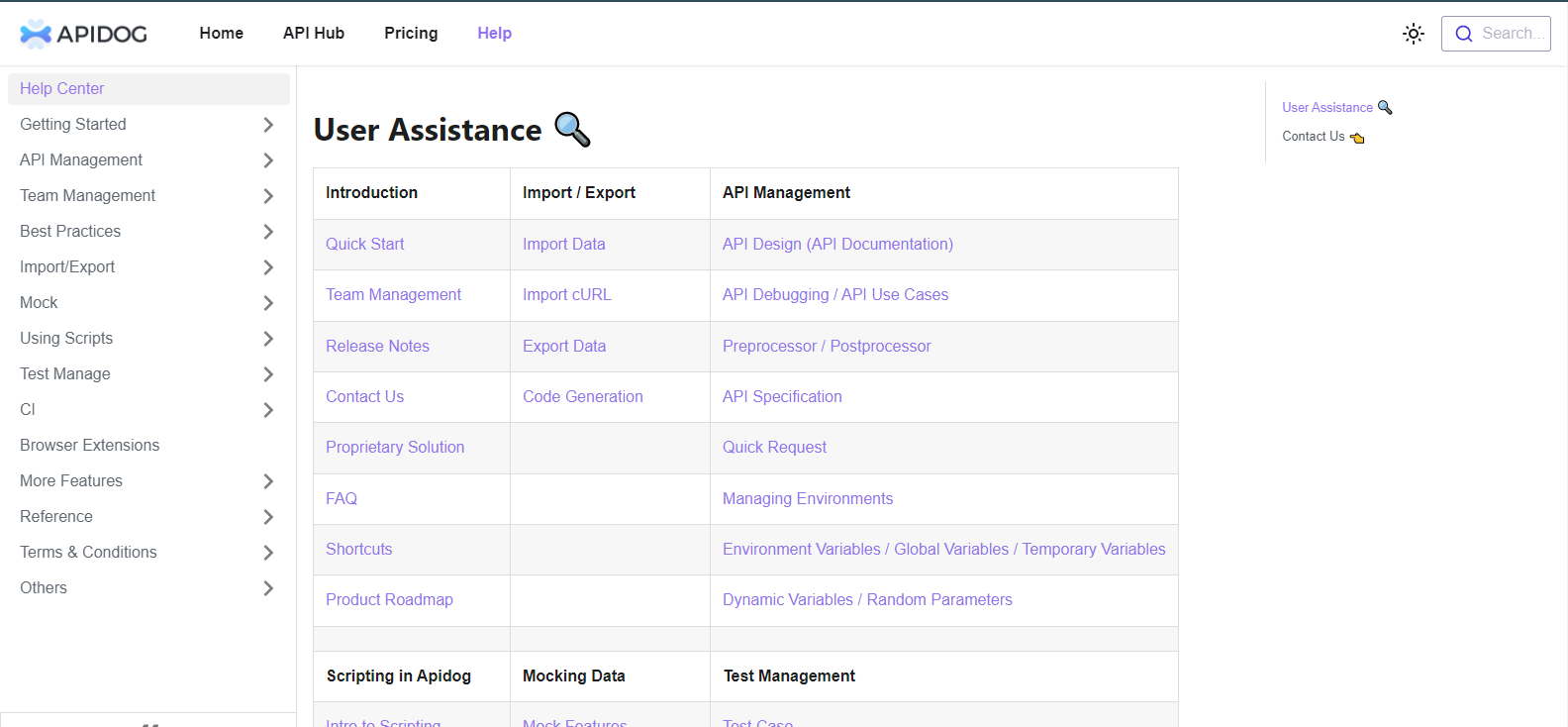The width and height of the screenshot is (1568, 727).
Task: Open the Shortcuts link
Action: coord(359,549)
